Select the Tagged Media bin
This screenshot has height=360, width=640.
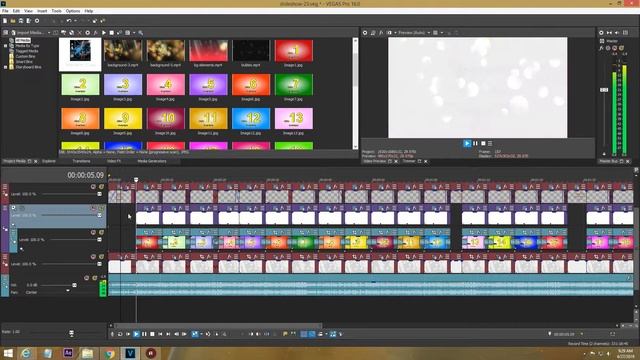pos(27,51)
